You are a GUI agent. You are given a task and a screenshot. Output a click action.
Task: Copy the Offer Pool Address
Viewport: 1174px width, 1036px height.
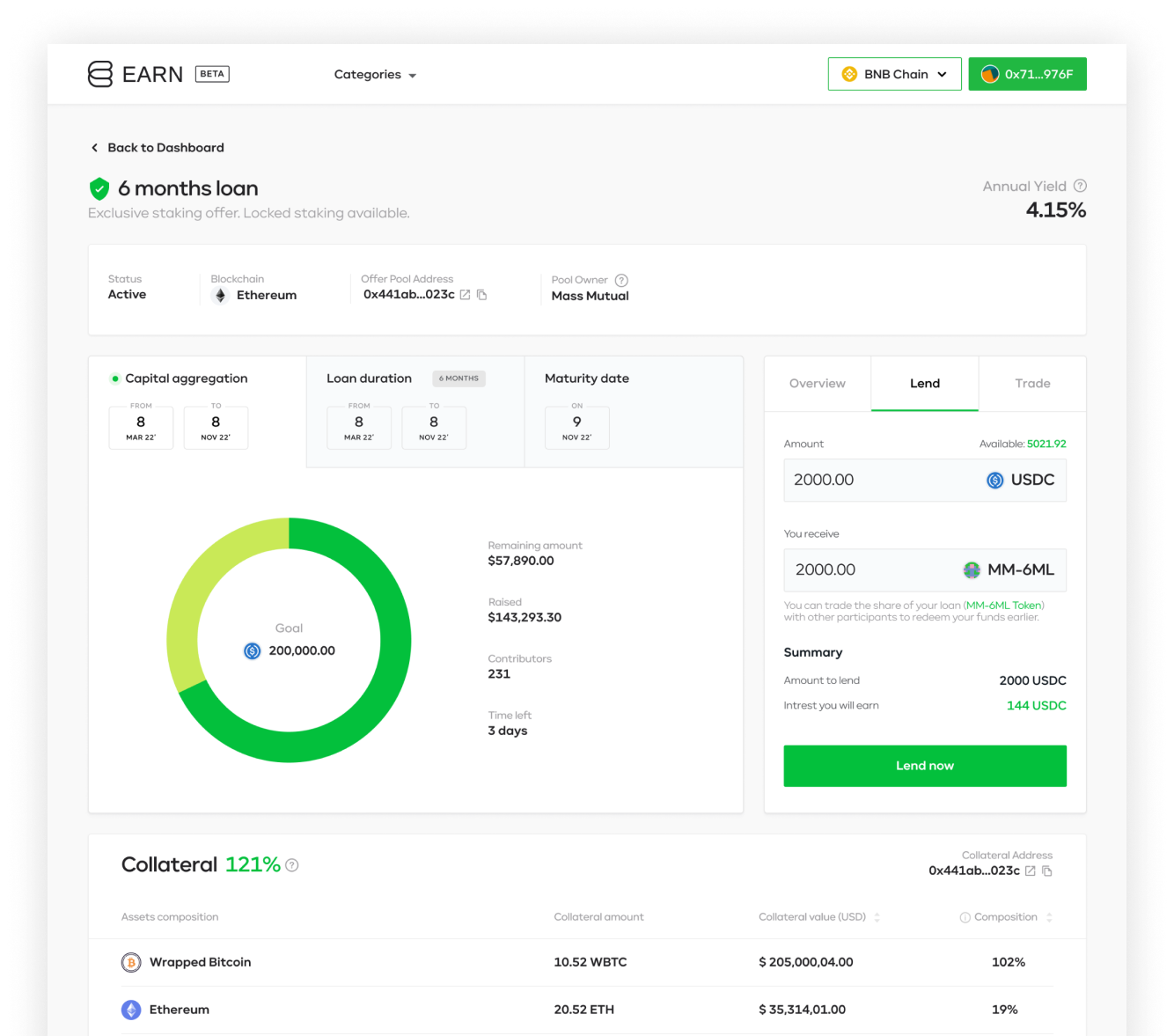coord(481,295)
